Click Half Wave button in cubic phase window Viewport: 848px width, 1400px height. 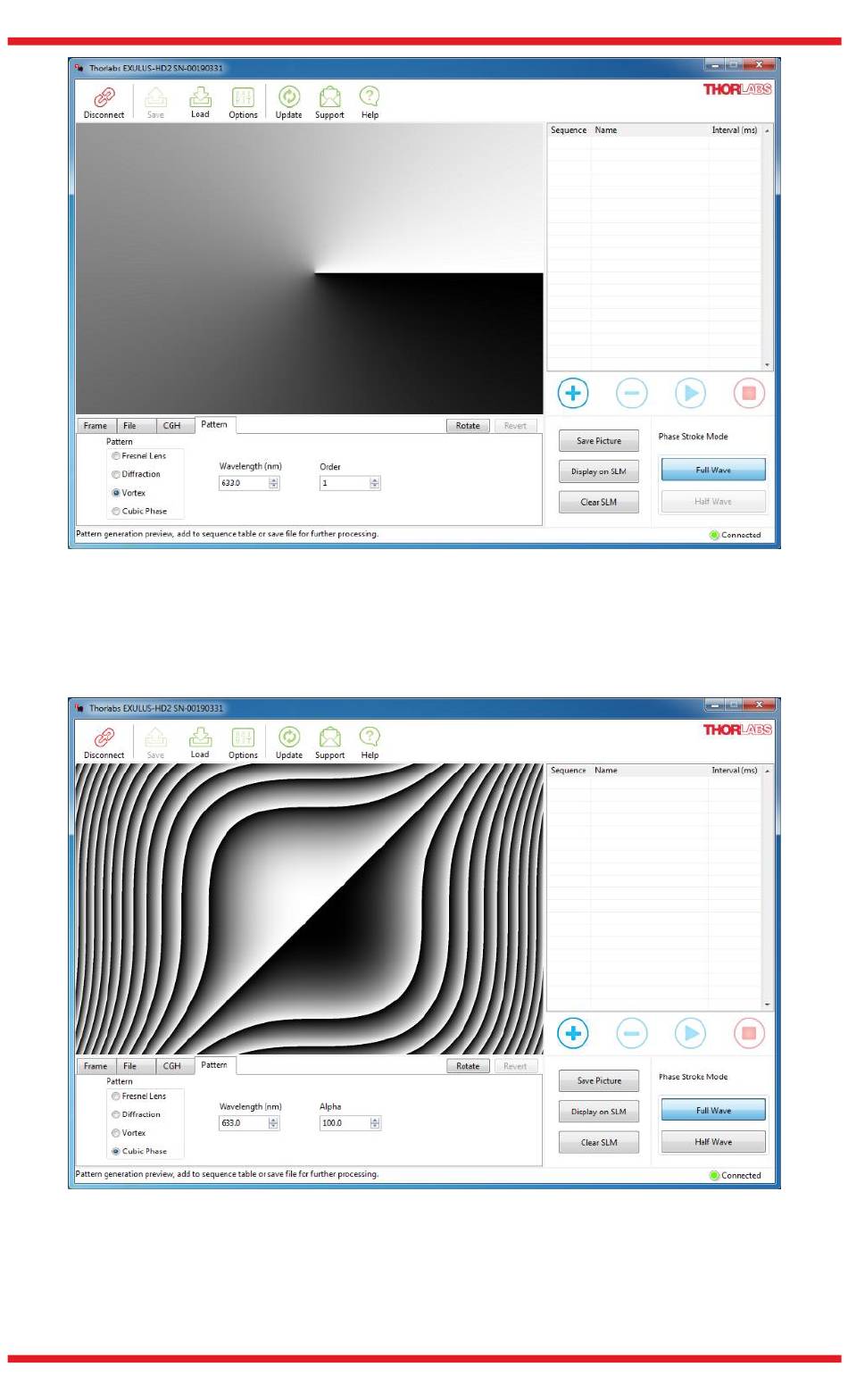pos(713,1142)
